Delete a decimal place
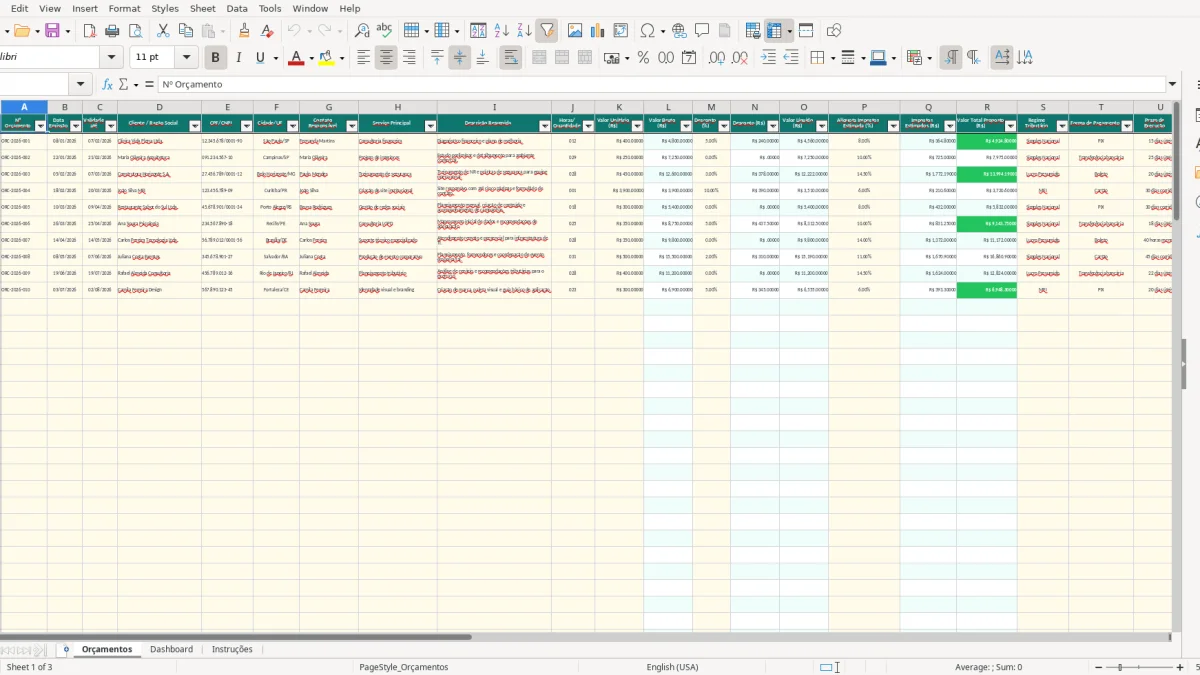Image resolution: width=1200 pixels, height=675 pixels. tap(740, 58)
